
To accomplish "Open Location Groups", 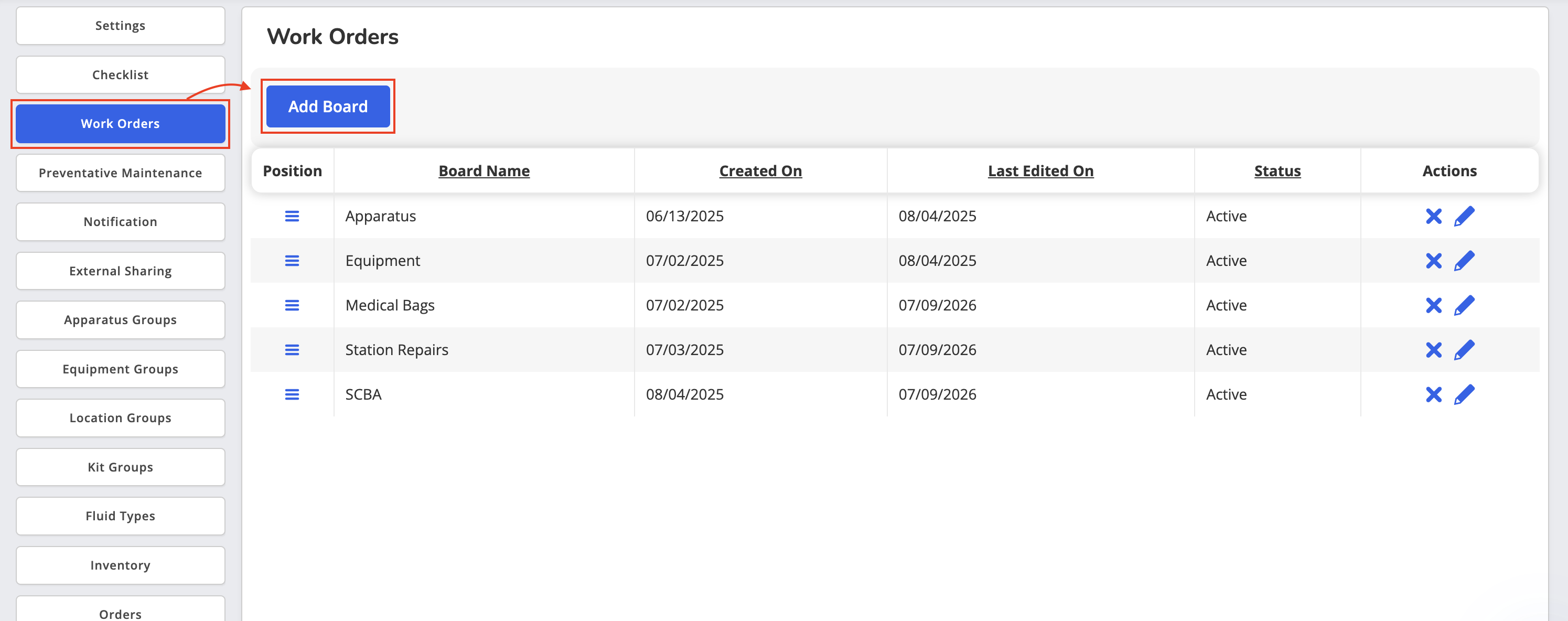I will pyautogui.click(x=121, y=417).
